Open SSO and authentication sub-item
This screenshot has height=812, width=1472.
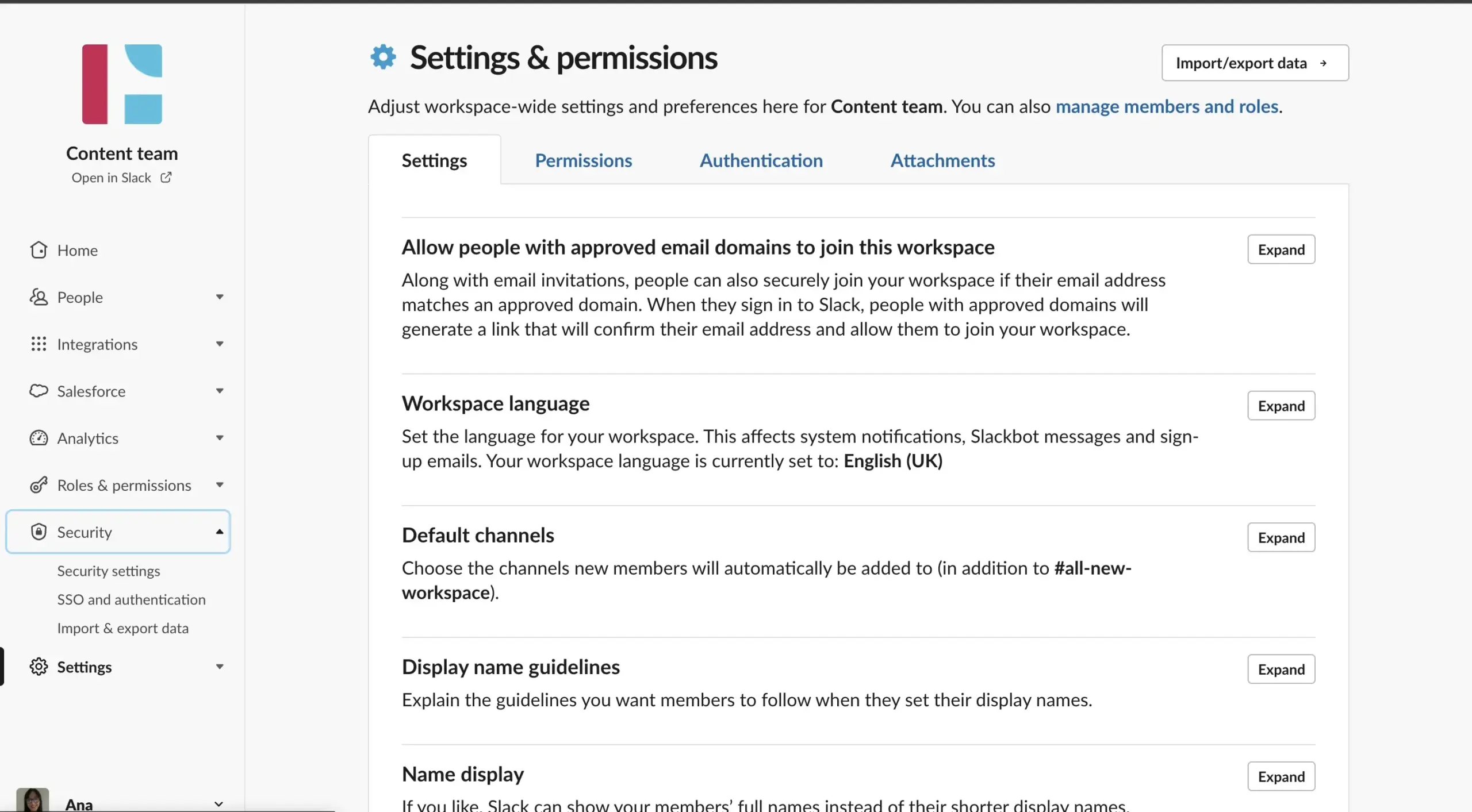tap(131, 599)
